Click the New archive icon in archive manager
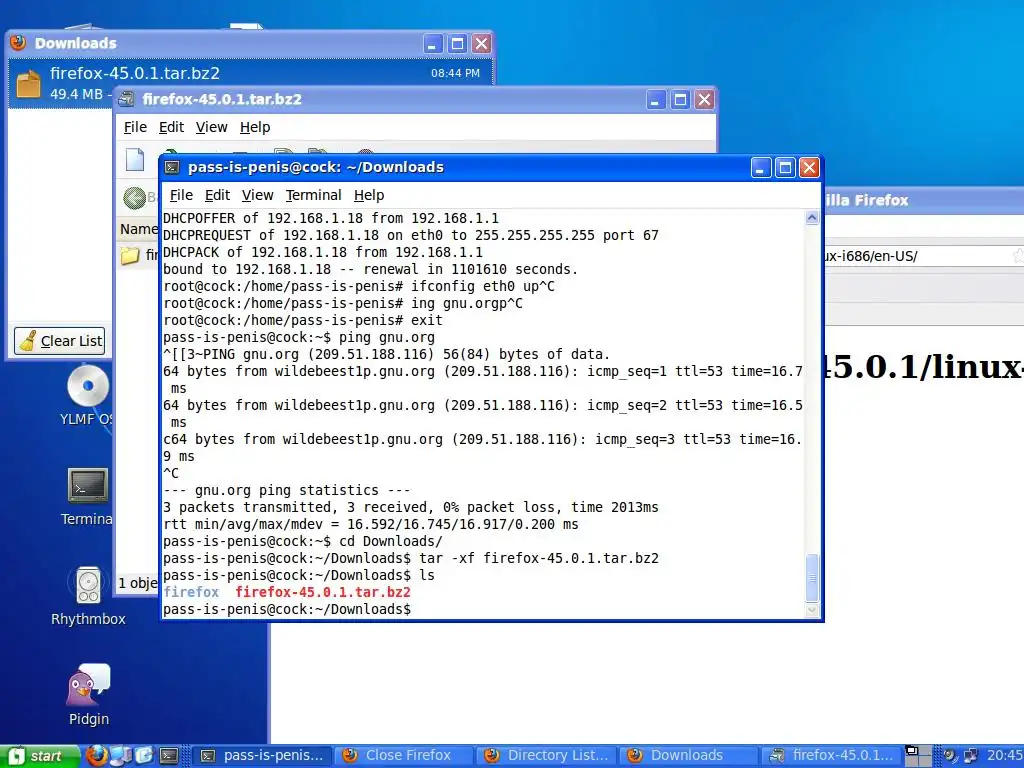The width and height of the screenshot is (1024, 768). coord(135,159)
